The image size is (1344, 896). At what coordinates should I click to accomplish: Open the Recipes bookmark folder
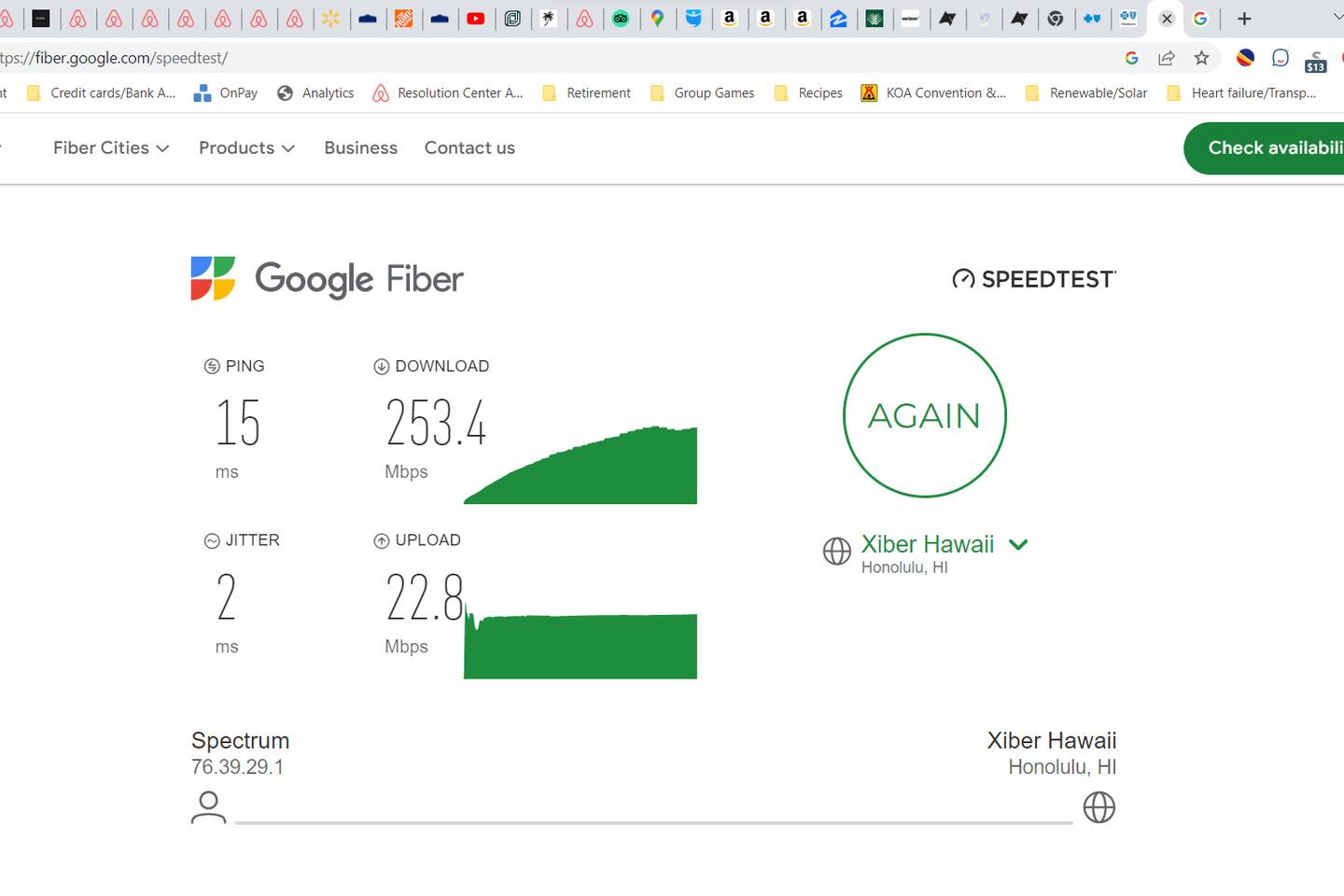click(x=809, y=92)
